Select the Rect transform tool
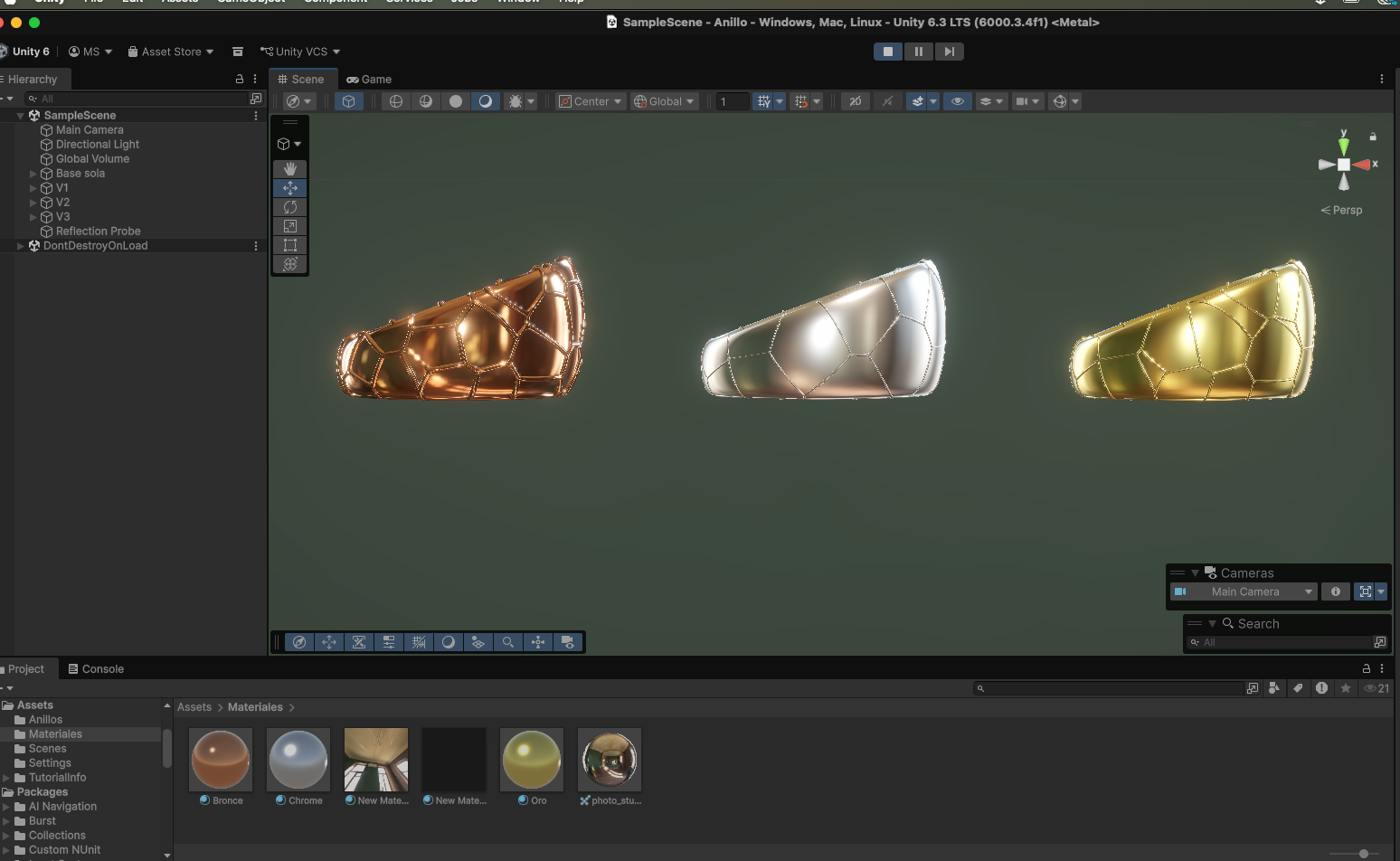 pos(290,245)
